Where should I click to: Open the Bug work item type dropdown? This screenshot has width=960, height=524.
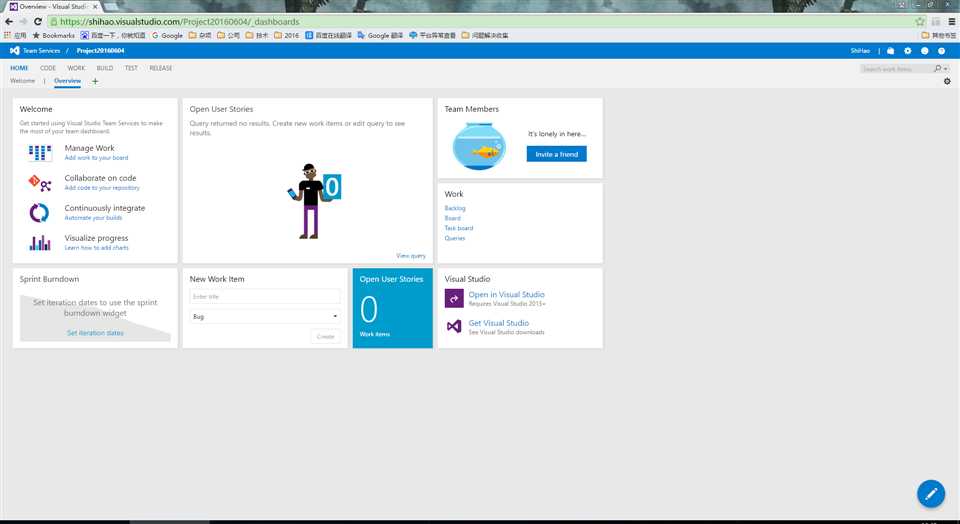(265, 316)
